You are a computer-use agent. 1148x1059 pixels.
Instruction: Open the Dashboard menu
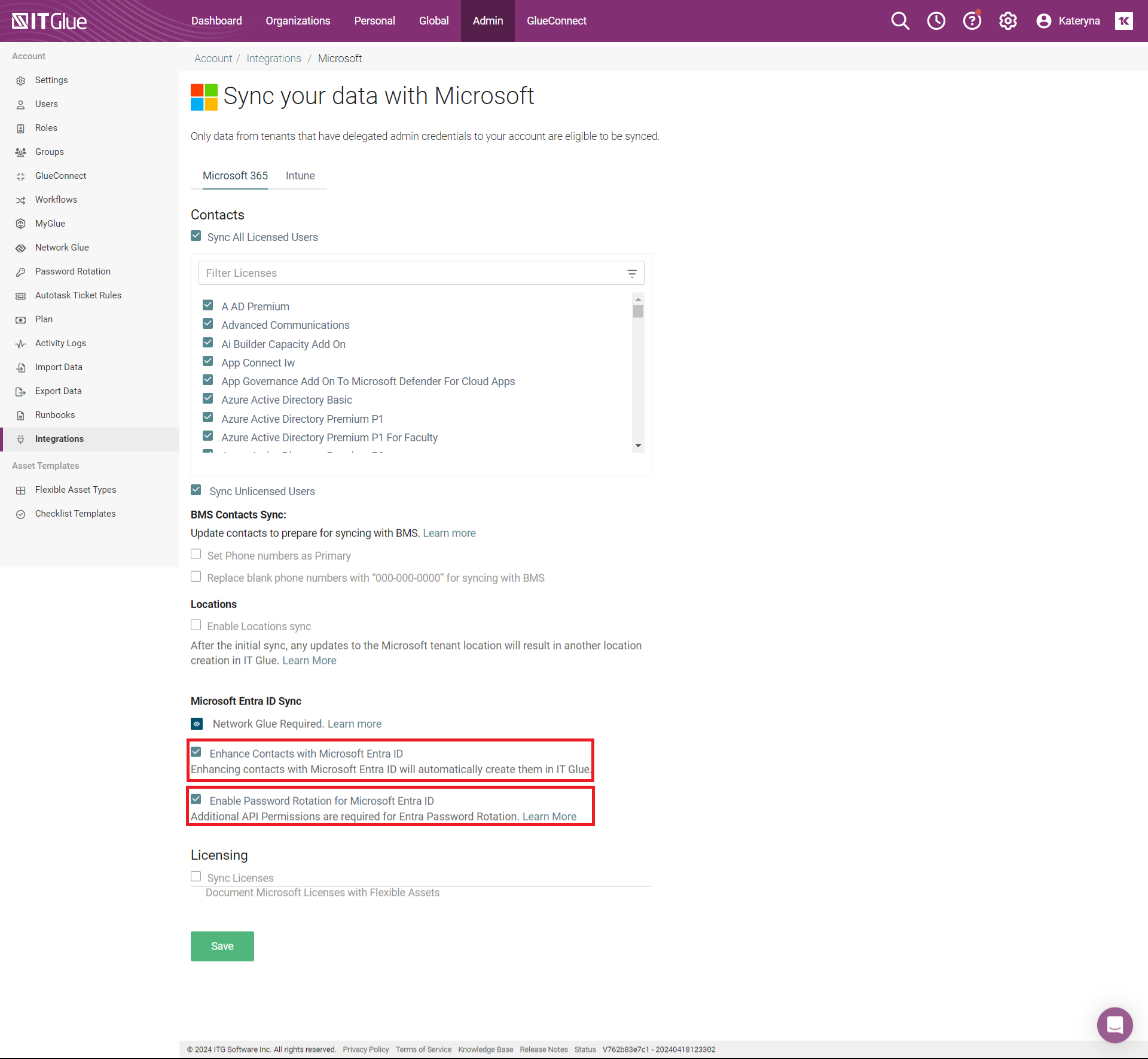point(216,21)
